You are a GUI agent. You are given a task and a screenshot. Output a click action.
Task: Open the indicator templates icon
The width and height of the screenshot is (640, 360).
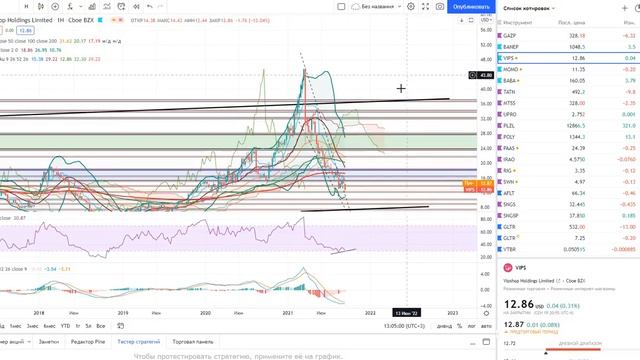coord(107,7)
